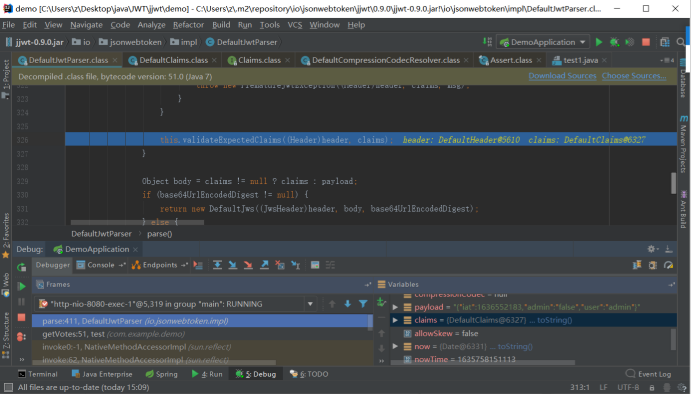The width and height of the screenshot is (691, 394).
Task: Expand the claims variable node
Action: (x=395, y=320)
